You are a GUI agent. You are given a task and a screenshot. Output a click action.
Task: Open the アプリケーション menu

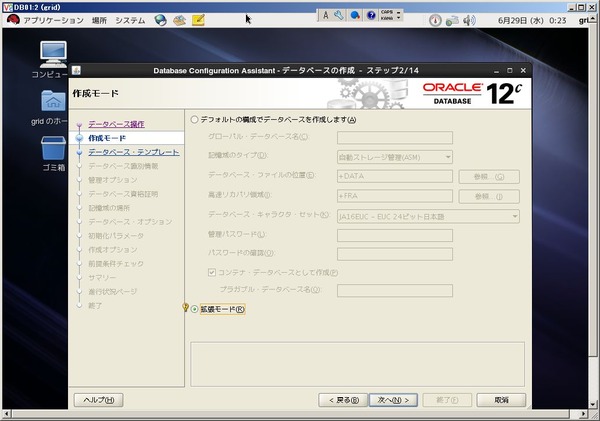pos(53,20)
